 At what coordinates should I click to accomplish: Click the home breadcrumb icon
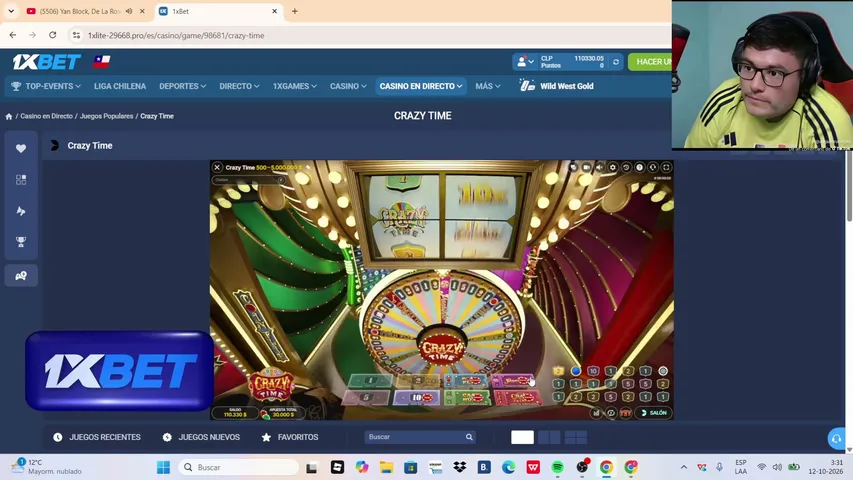9,116
